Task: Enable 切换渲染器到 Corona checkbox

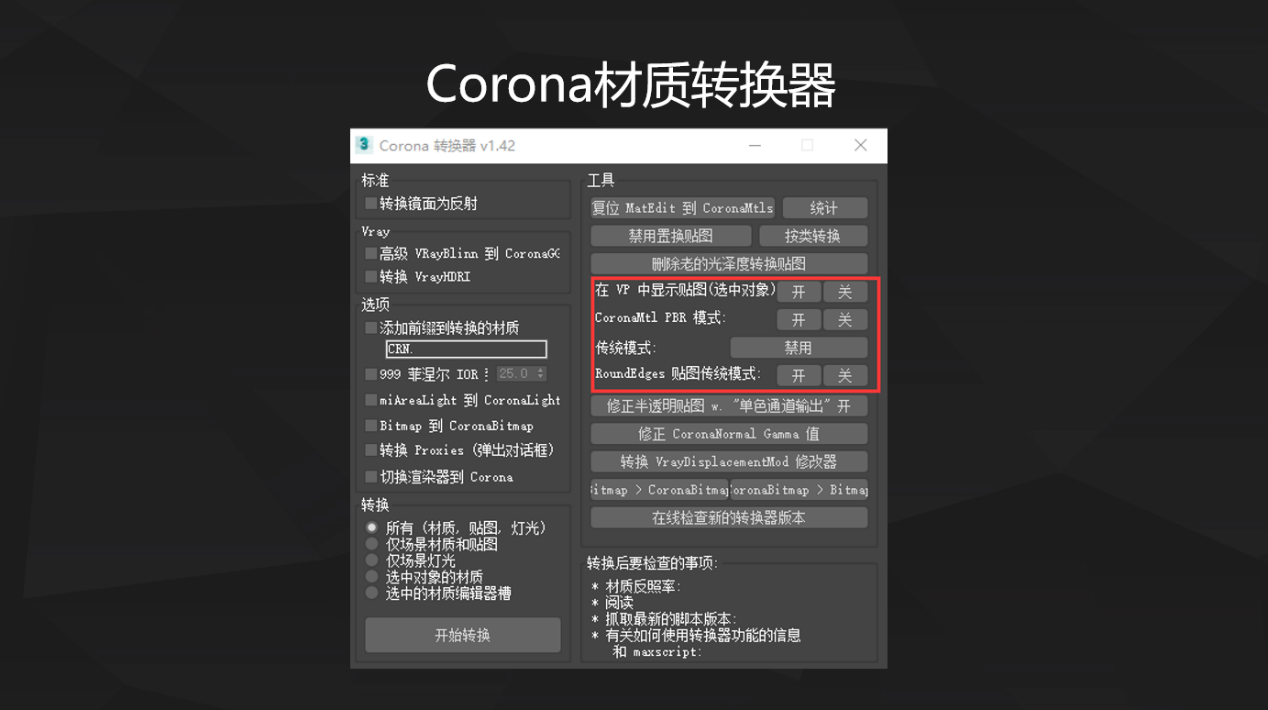Action: tap(371, 477)
